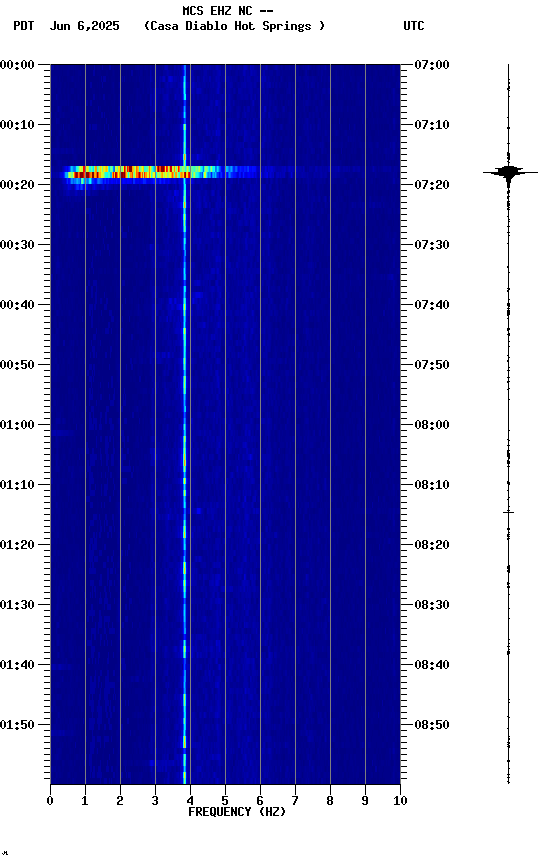Click the 07:50 UTC time label
Screen dimensions: 552x864
click(432, 365)
